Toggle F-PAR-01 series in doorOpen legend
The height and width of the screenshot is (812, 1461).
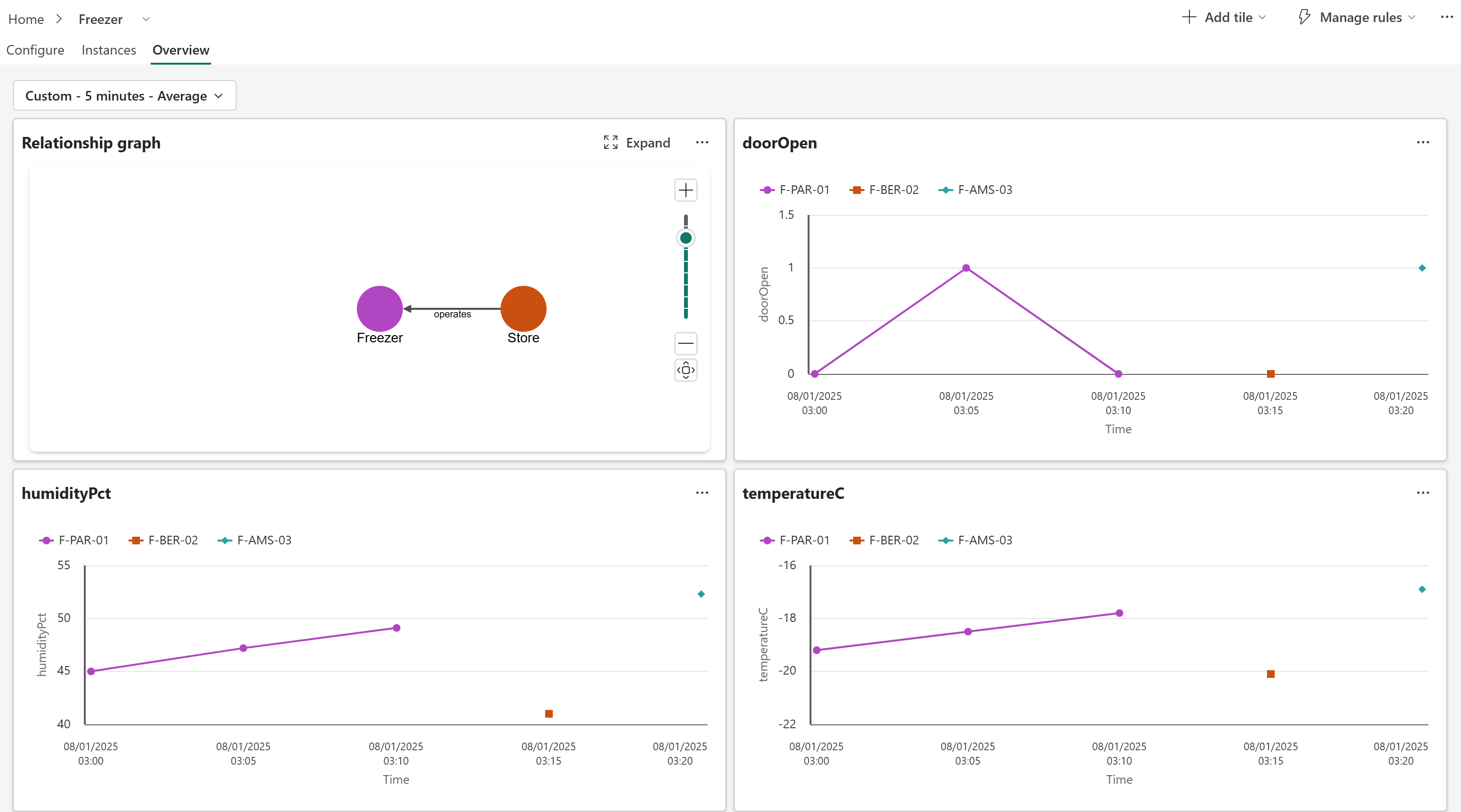point(794,190)
